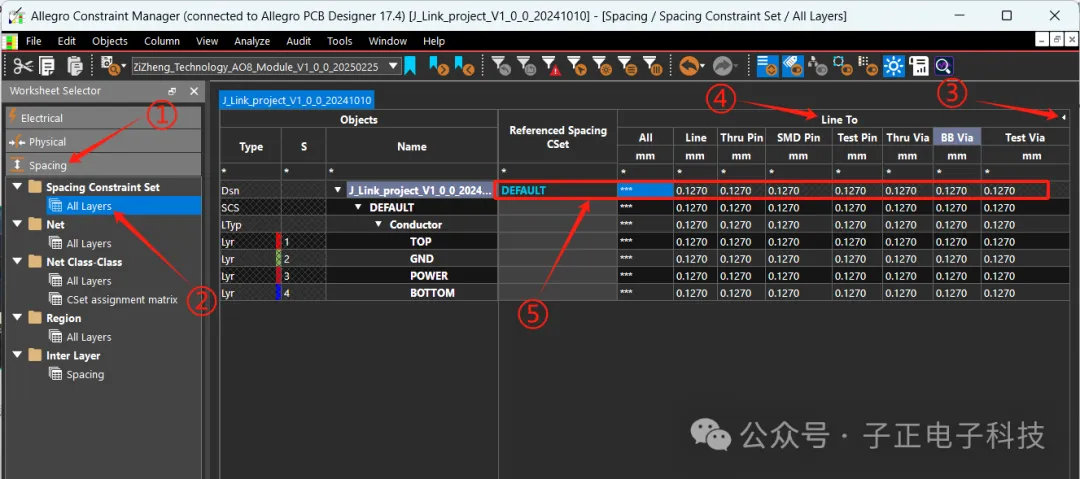Click the Previous Bookmark icon

pyautogui.click(x=464, y=66)
